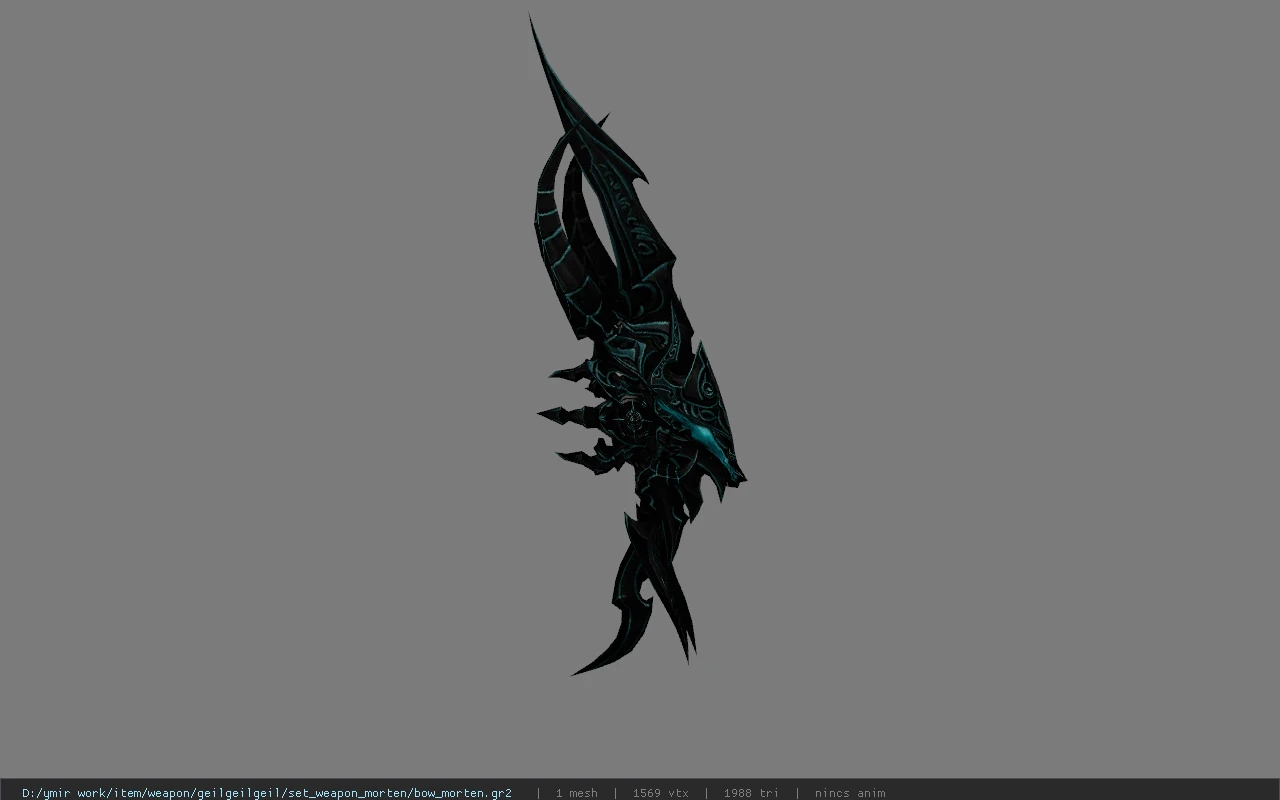Viewport: 1280px width, 800px height.
Task: Click the '1988 tri' triangle count
Action: click(751, 793)
